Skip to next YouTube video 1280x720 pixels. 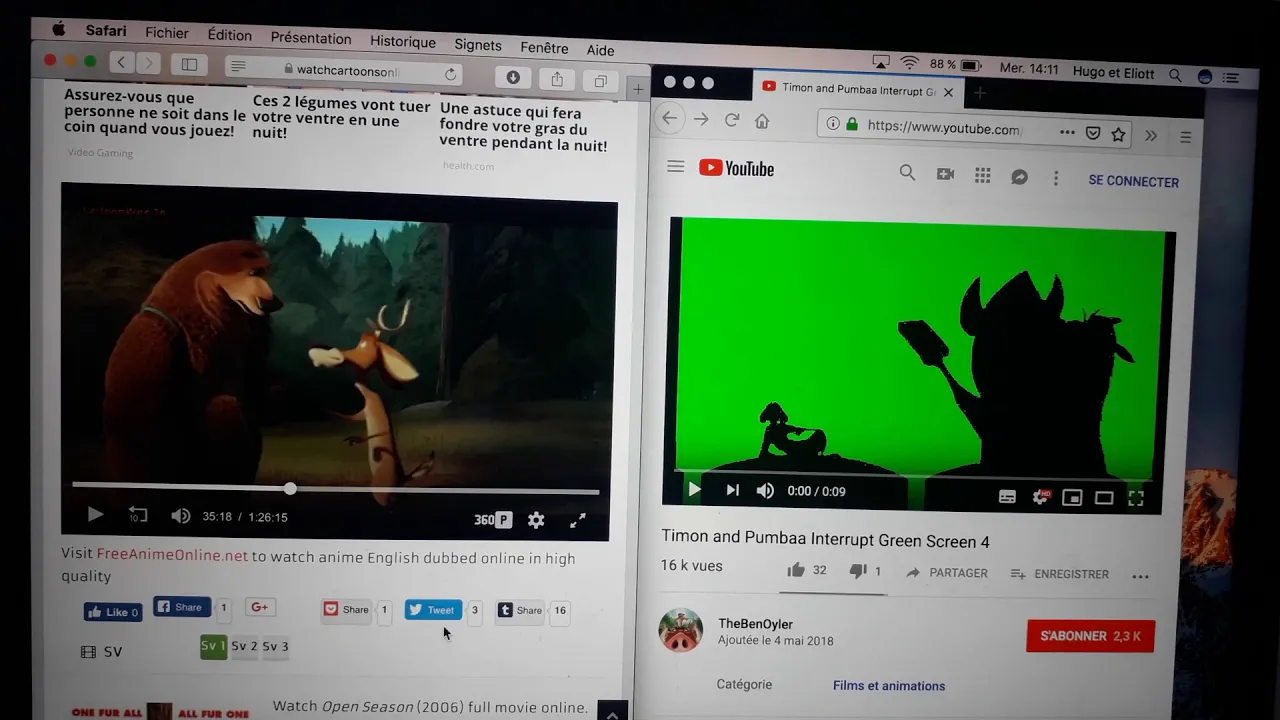pos(732,490)
